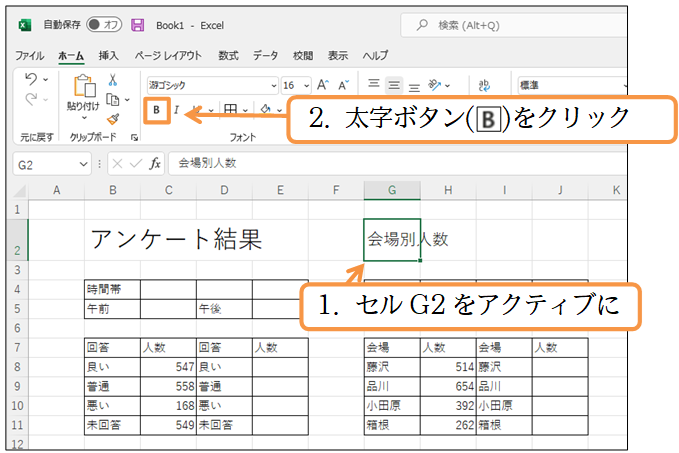Open the 表示 (View) tab
The image size is (679, 453).
(338, 55)
